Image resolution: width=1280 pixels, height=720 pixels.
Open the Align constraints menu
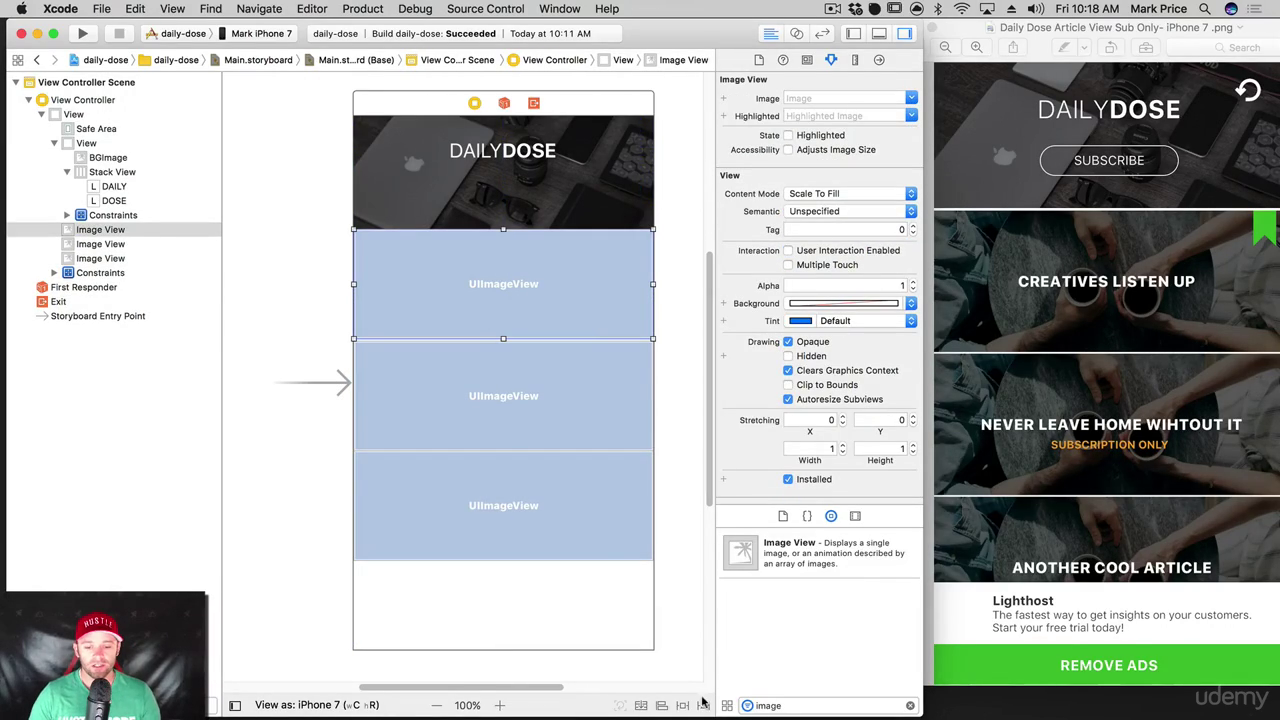(x=662, y=705)
